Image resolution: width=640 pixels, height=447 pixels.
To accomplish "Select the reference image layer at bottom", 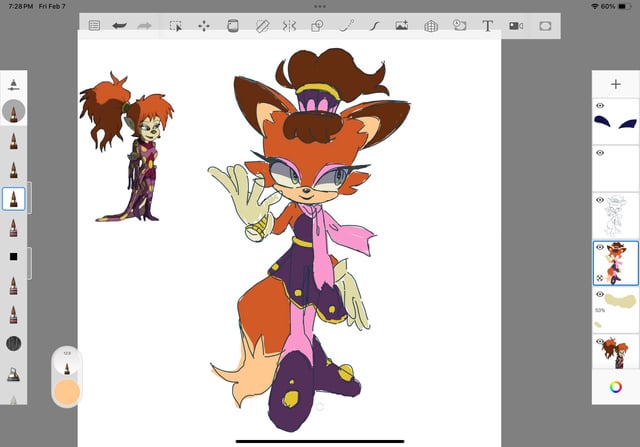I will coord(616,352).
